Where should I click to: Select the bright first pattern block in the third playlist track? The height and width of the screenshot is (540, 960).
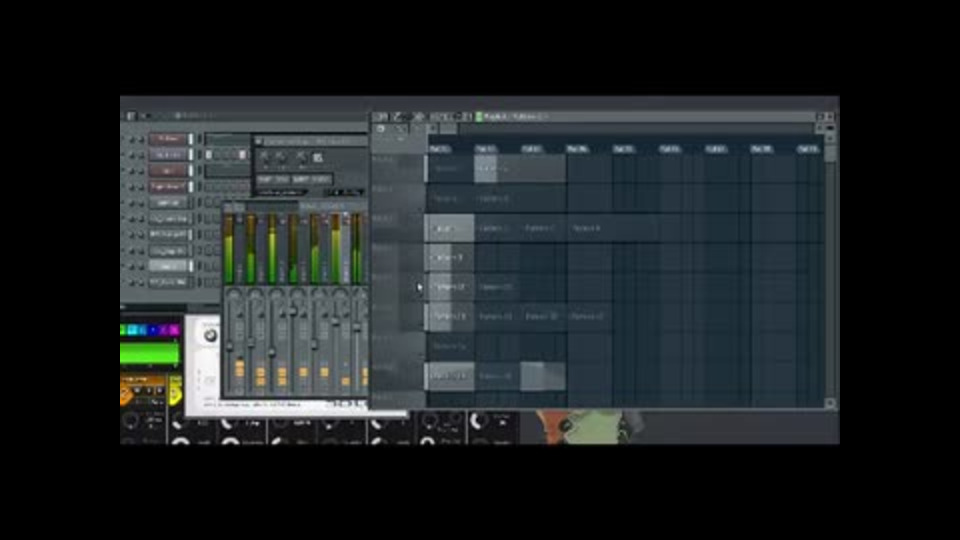[449, 228]
